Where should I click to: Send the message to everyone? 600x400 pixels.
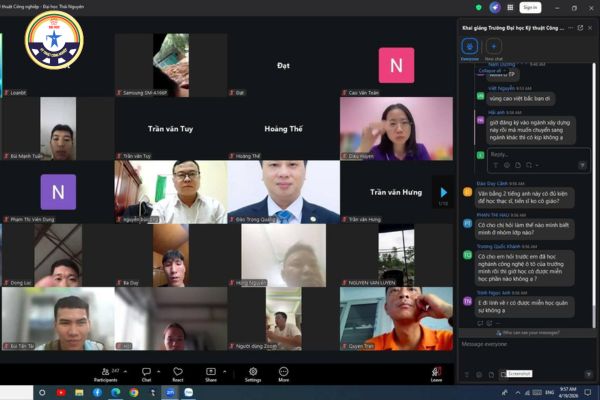(589, 374)
